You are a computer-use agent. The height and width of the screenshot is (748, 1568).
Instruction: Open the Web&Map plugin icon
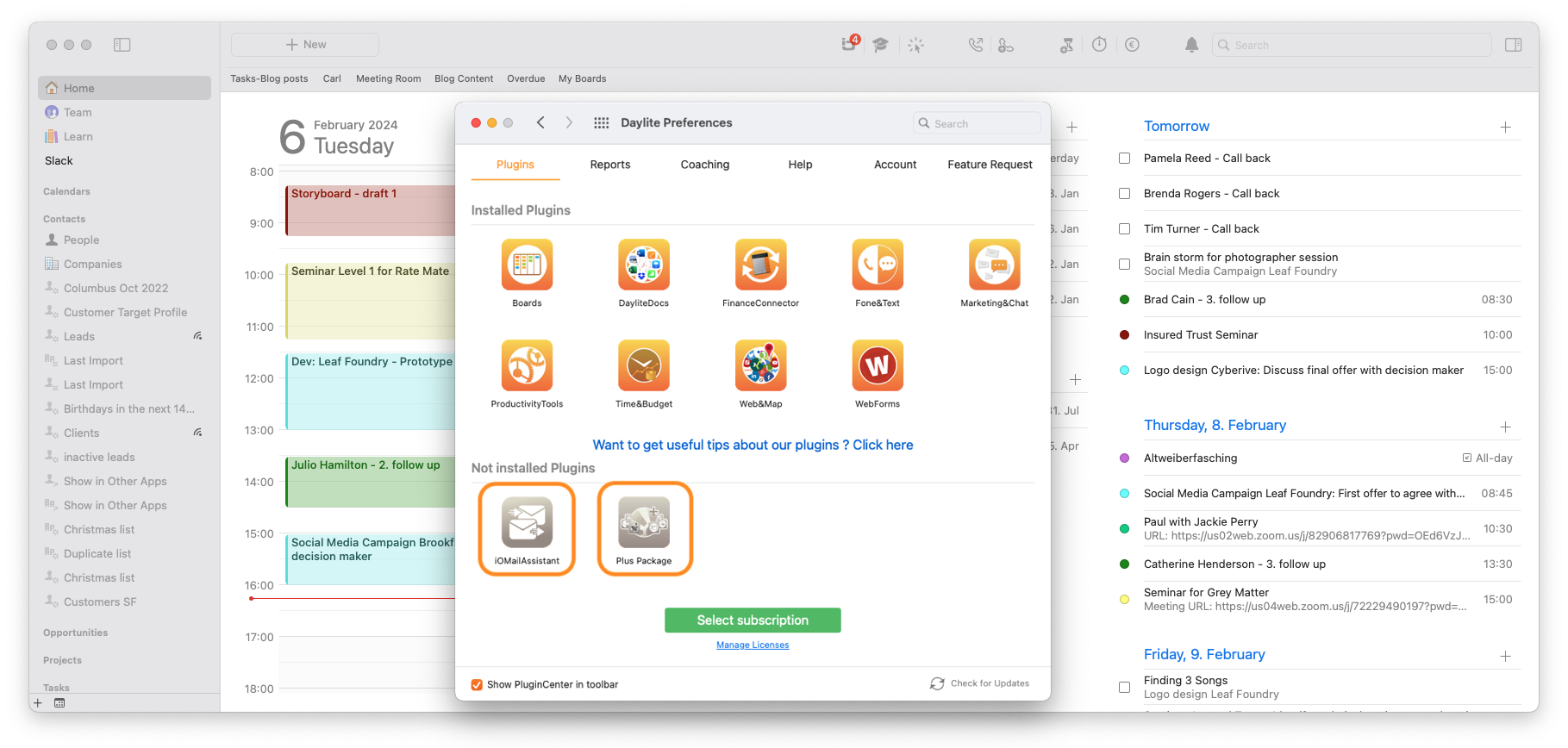click(760, 365)
